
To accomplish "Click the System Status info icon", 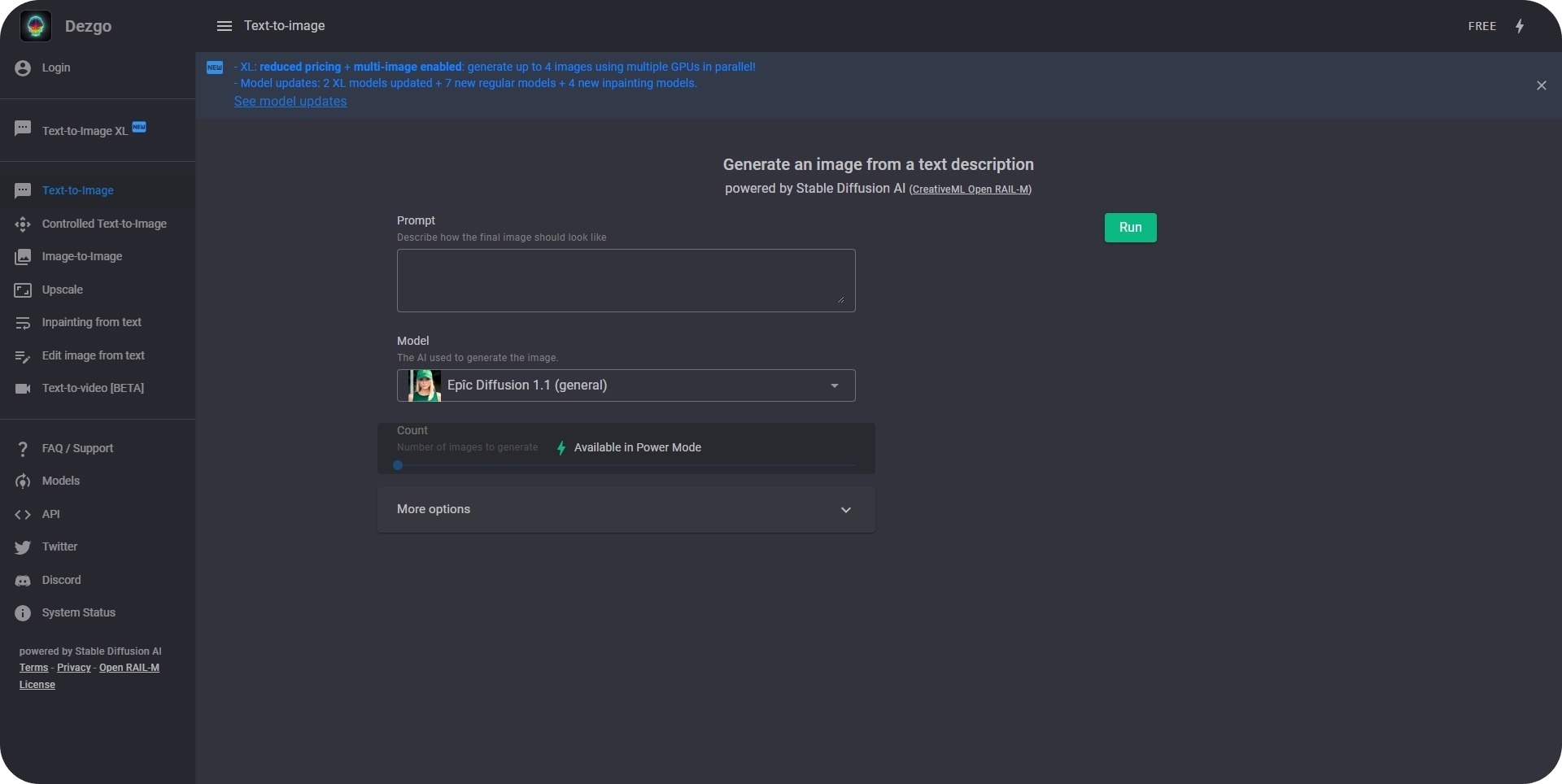I will coord(23,613).
